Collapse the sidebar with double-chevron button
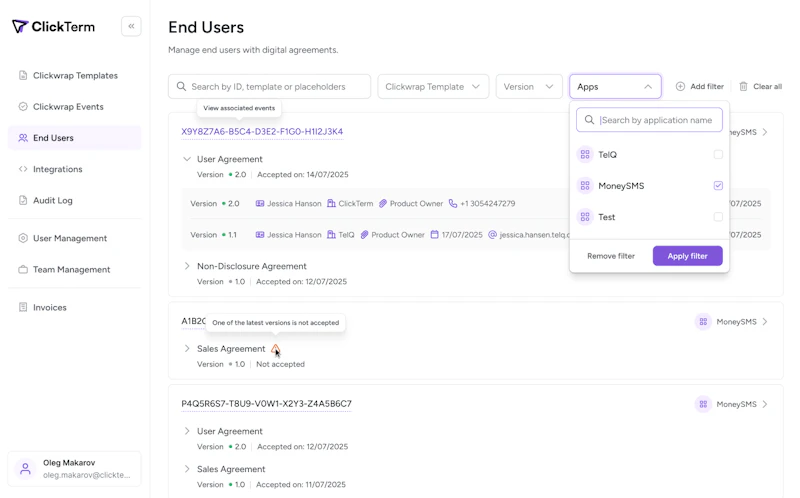 click(131, 26)
